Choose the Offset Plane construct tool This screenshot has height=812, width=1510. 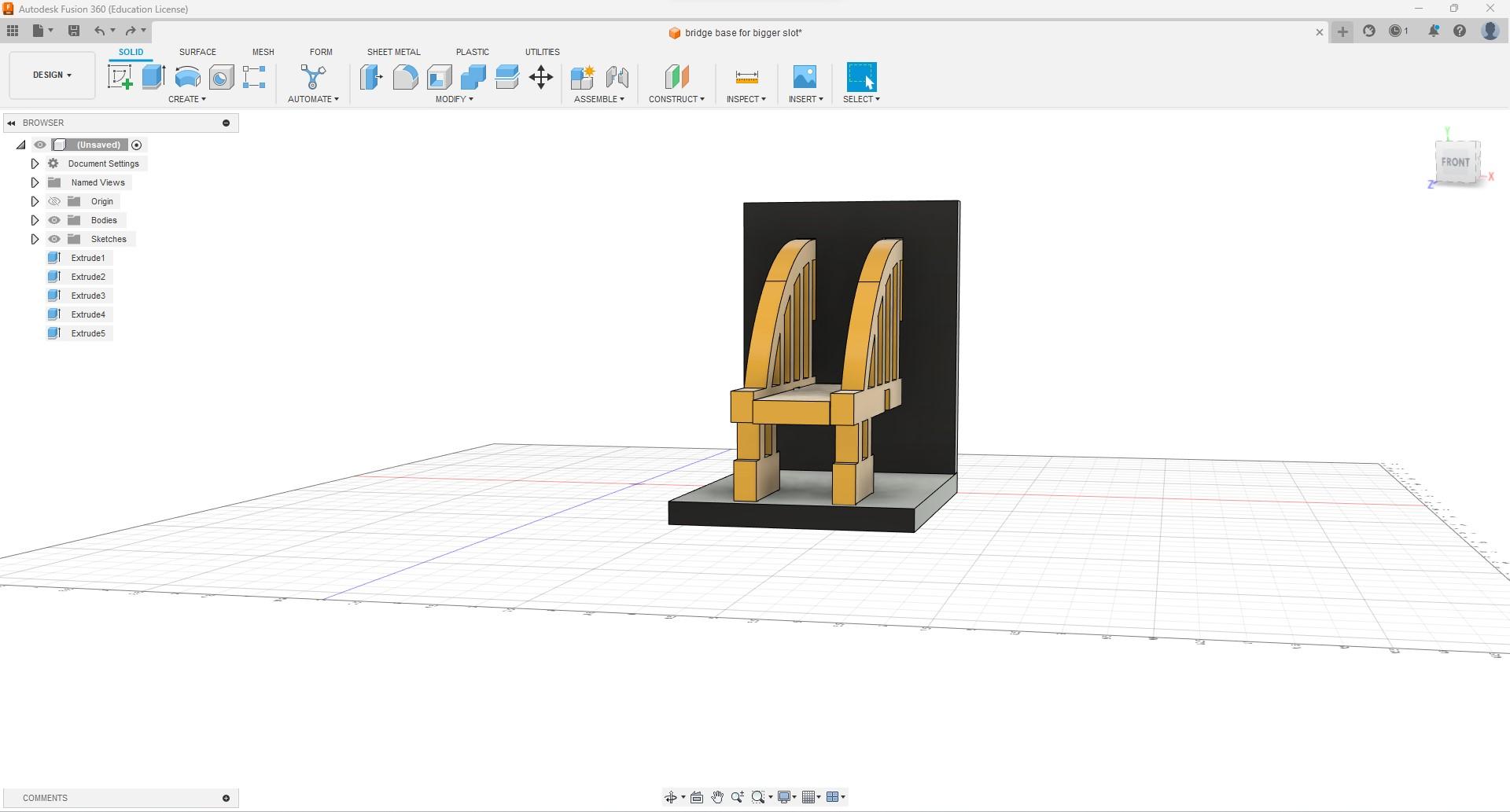coord(676,77)
